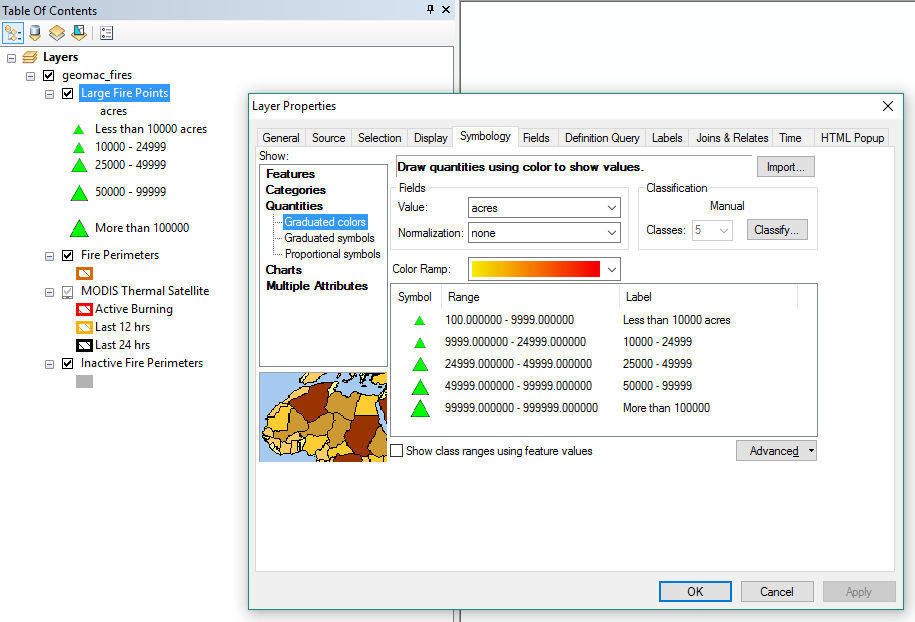Image resolution: width=915 pixels, height=622 pixels.
Task: Toggle Large Fire Points layer visibility
Action: 68,93
